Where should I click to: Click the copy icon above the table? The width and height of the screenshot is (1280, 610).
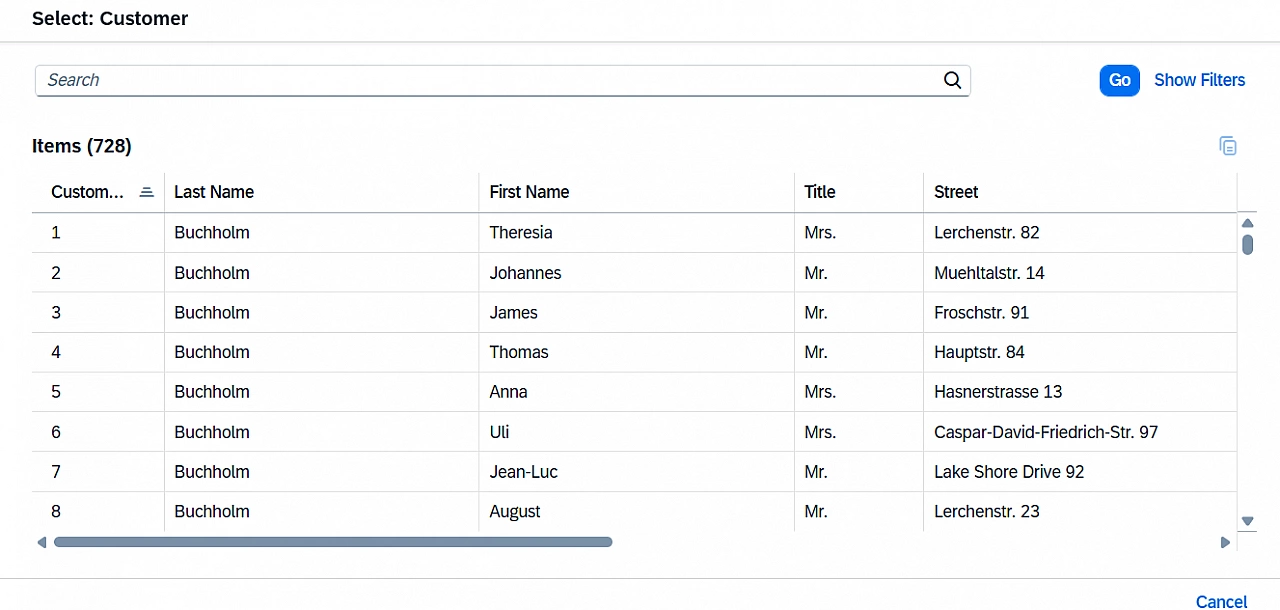click(x=1228, y=146)
